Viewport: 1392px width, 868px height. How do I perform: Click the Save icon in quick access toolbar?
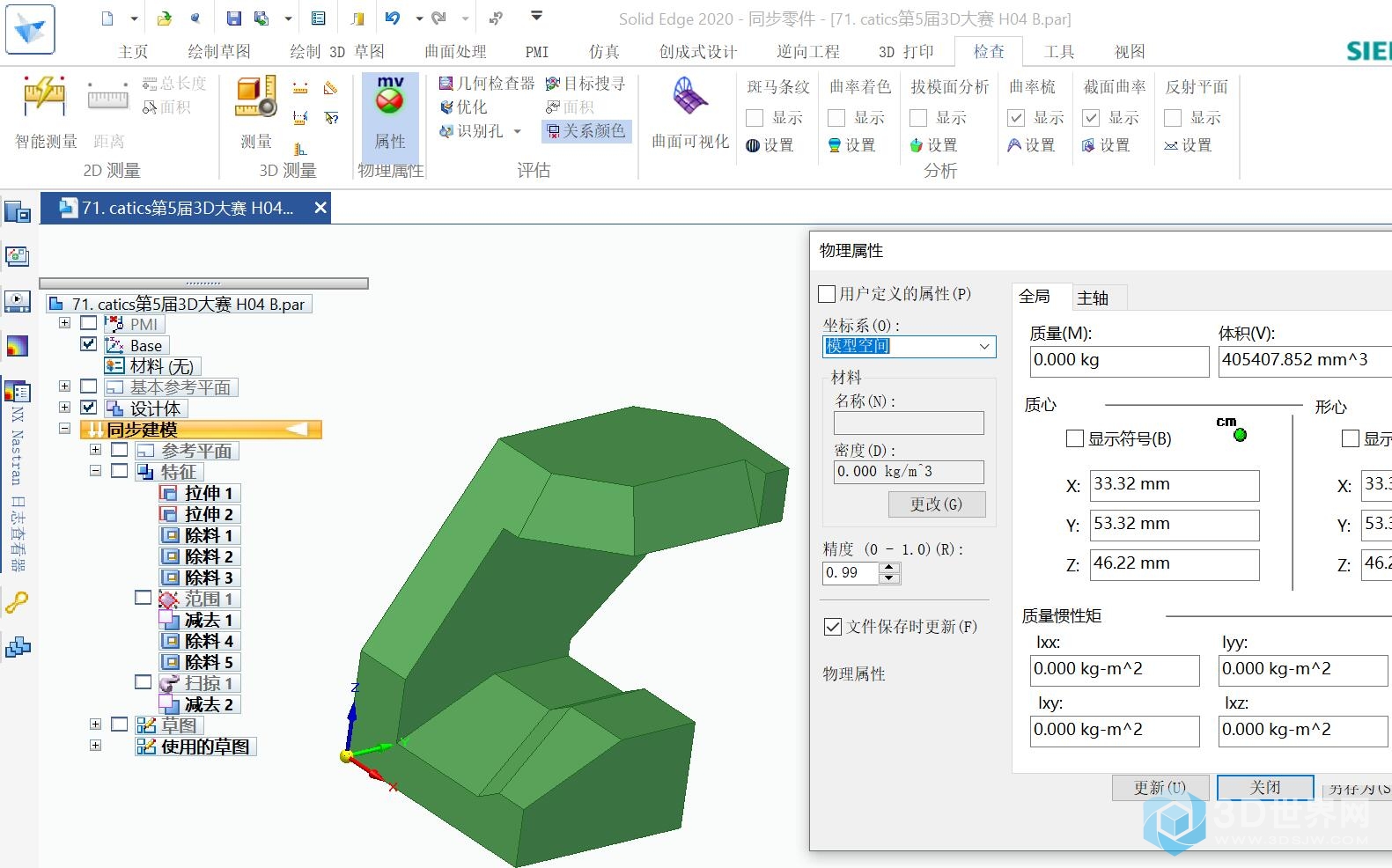233,18
